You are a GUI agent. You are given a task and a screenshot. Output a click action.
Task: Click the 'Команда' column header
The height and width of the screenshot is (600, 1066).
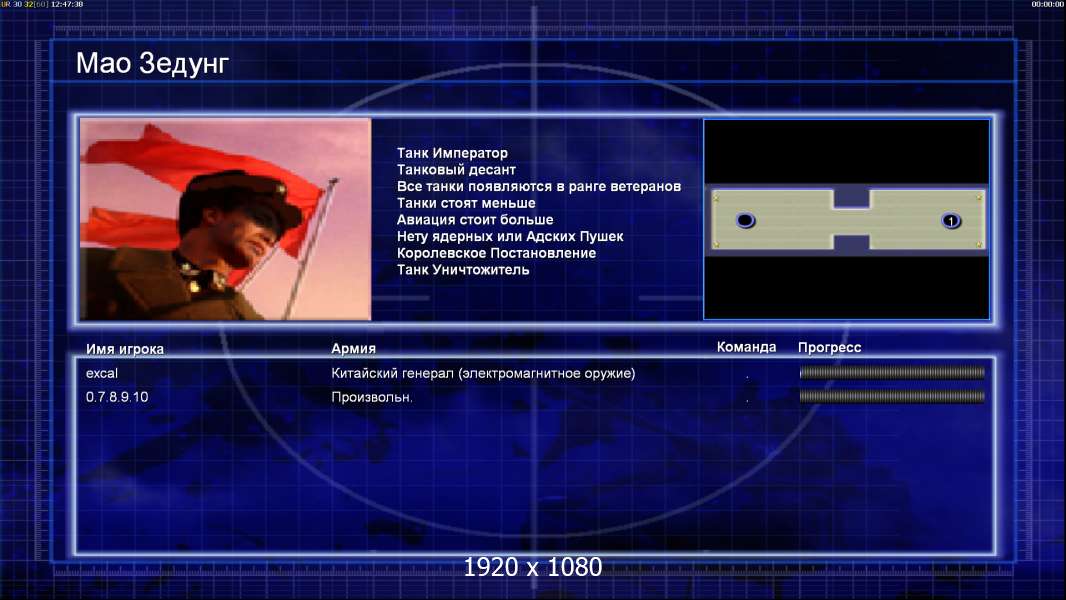click(x=746, y=347)
